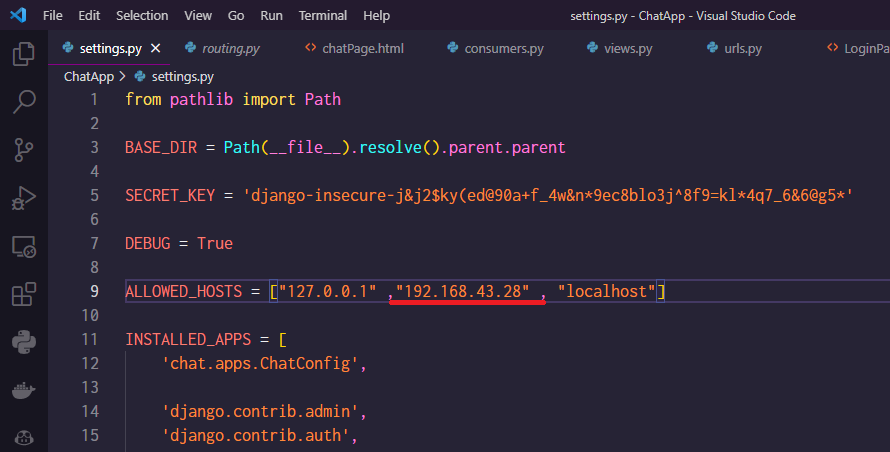Click the ChatApp breadcrumb folder
The width and height of the screenshot is (890, 452).
(x=89, y=77)
